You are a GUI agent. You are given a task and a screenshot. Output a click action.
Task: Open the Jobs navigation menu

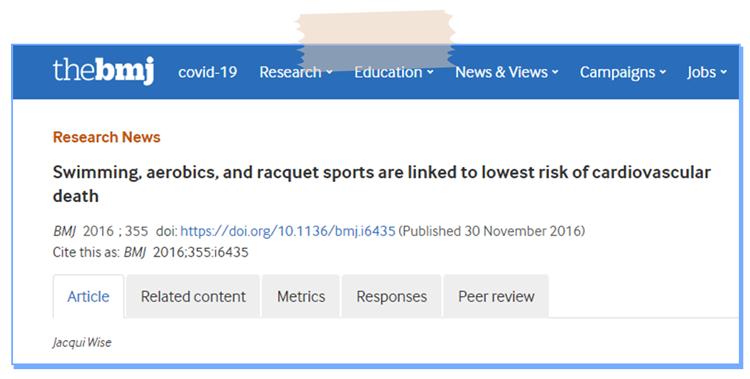(702, 72)
